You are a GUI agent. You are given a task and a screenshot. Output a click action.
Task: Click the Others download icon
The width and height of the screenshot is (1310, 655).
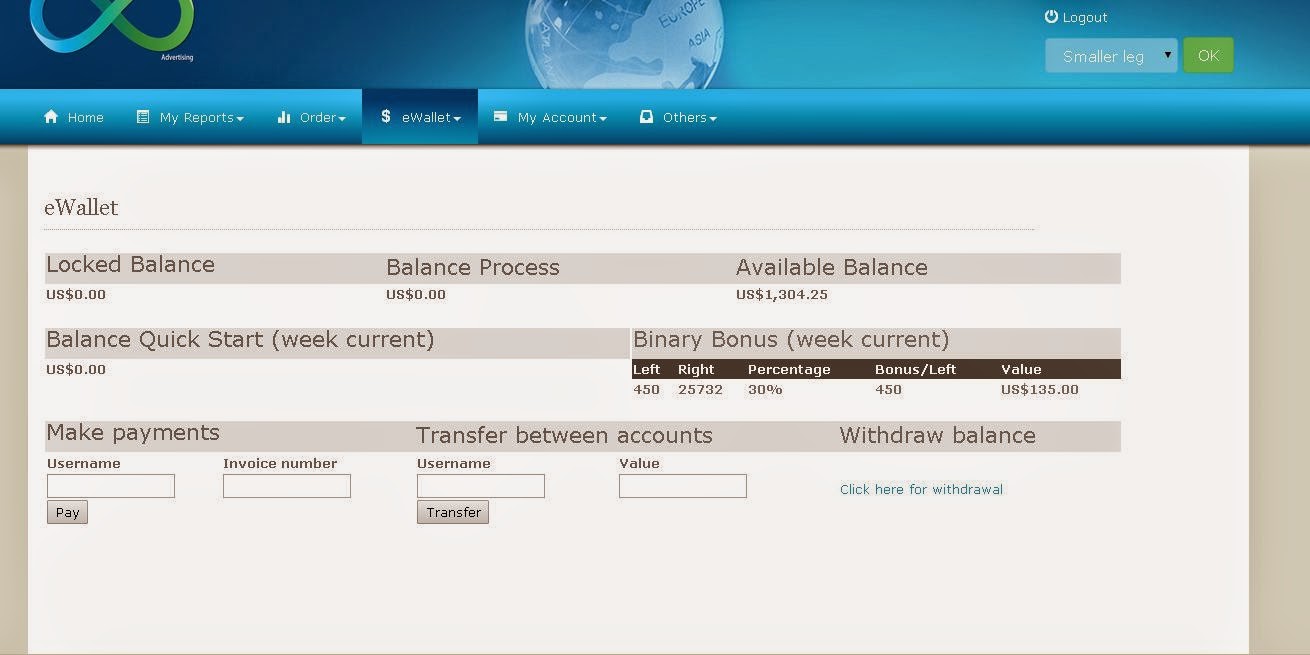645,117
